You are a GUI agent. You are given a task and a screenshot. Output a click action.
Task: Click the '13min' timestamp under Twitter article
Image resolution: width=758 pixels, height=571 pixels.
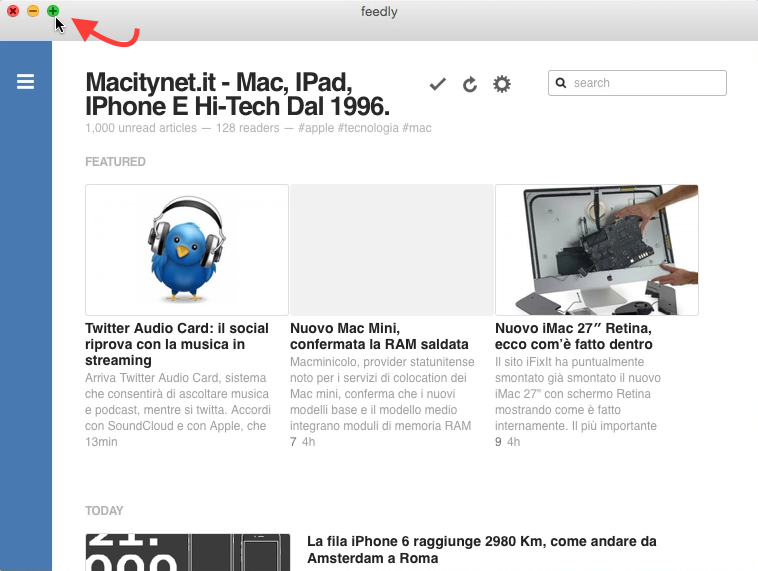[x=101, y=442]
